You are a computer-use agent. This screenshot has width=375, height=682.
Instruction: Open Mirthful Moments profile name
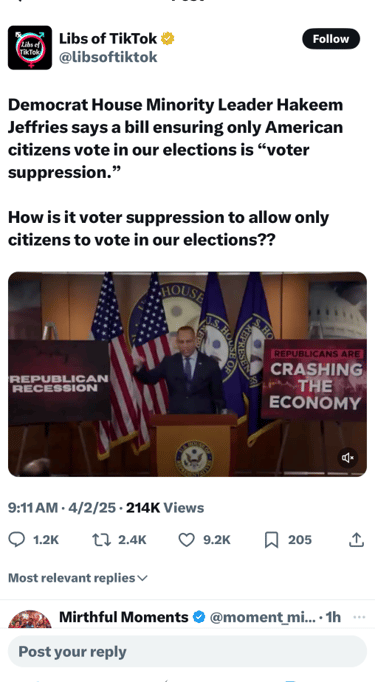[x=124, y=617]
